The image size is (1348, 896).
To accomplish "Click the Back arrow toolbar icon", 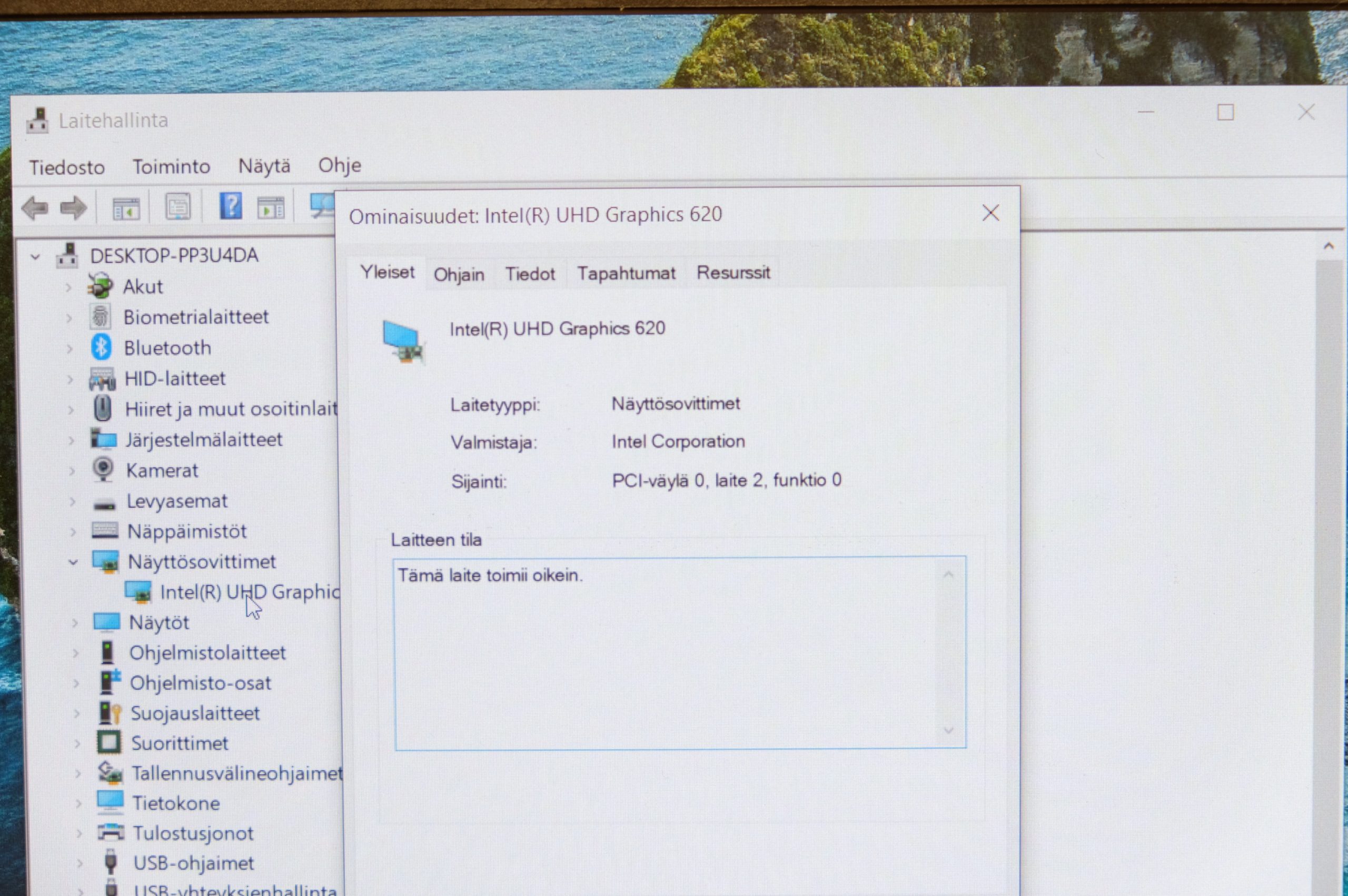I will pos(35,208).
